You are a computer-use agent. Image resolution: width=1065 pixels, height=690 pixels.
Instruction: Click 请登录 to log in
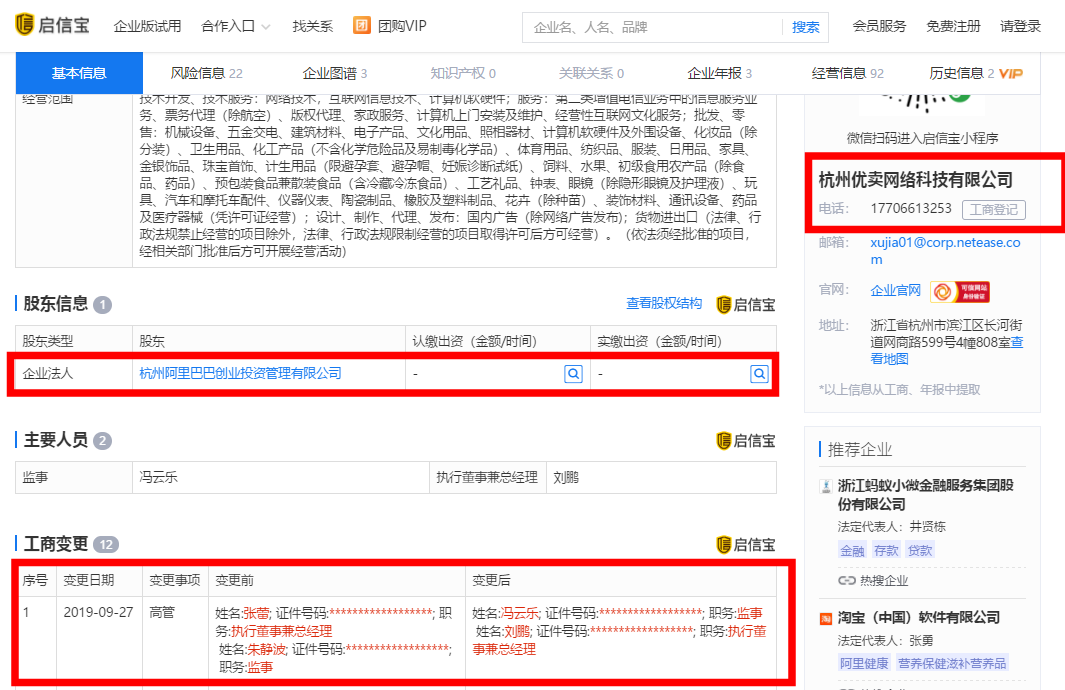pyautogui.click(x=1020, y=26)
